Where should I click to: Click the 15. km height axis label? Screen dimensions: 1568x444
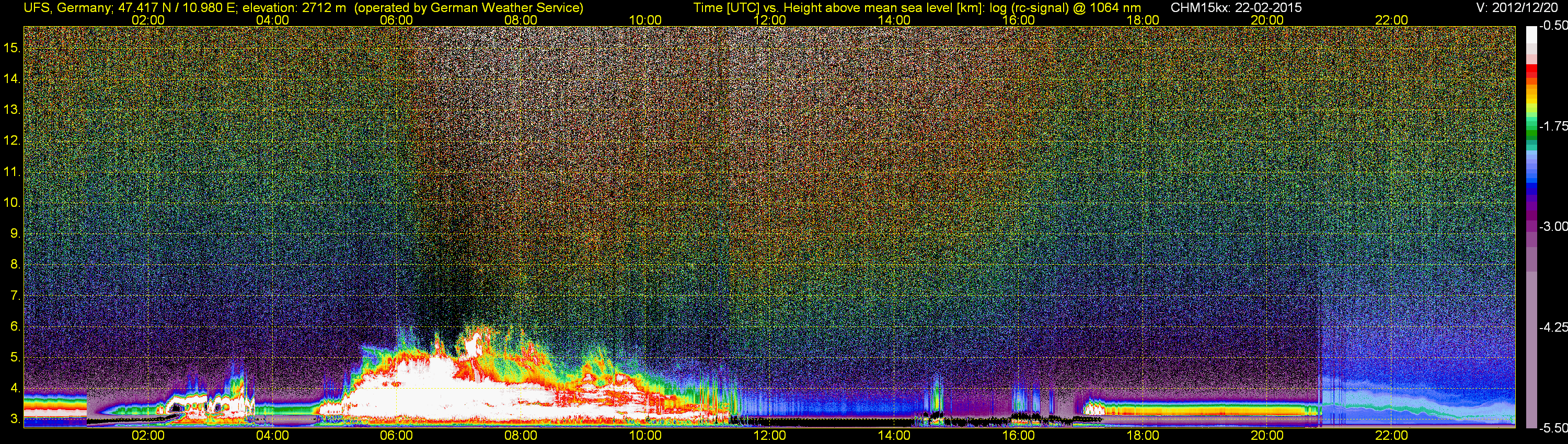coord(12,48)
